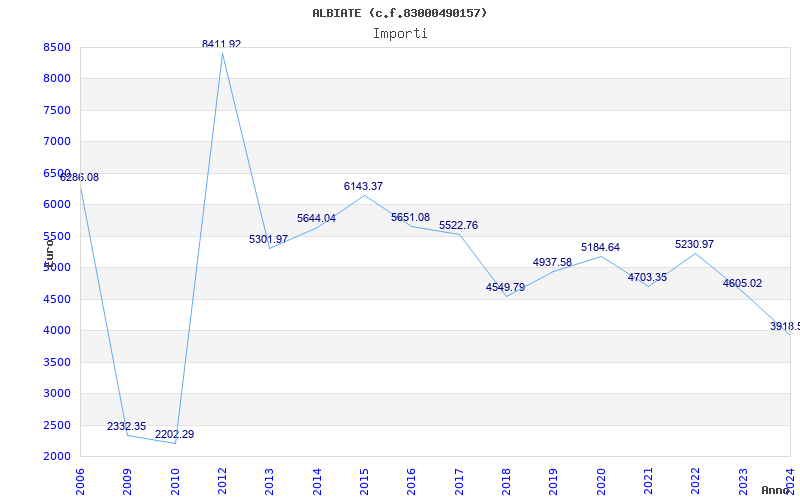Click the data label 5644.04
800x500 pixels.
tap(316, 218)
